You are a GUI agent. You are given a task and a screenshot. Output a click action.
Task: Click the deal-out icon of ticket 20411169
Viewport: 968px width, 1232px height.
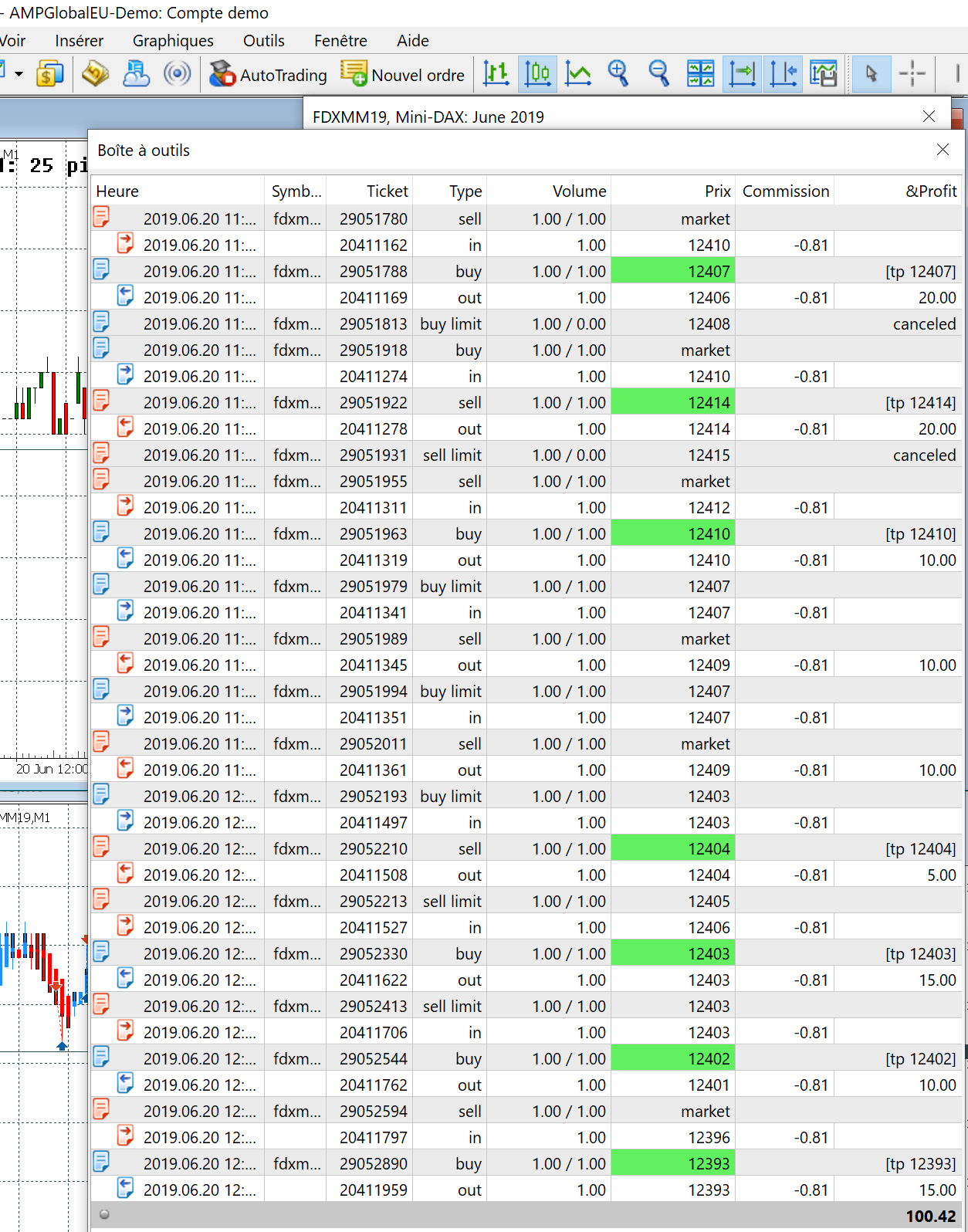[125, 296]
